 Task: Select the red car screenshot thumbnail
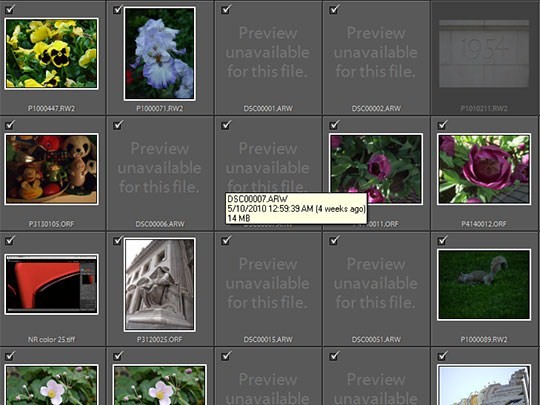51,284
